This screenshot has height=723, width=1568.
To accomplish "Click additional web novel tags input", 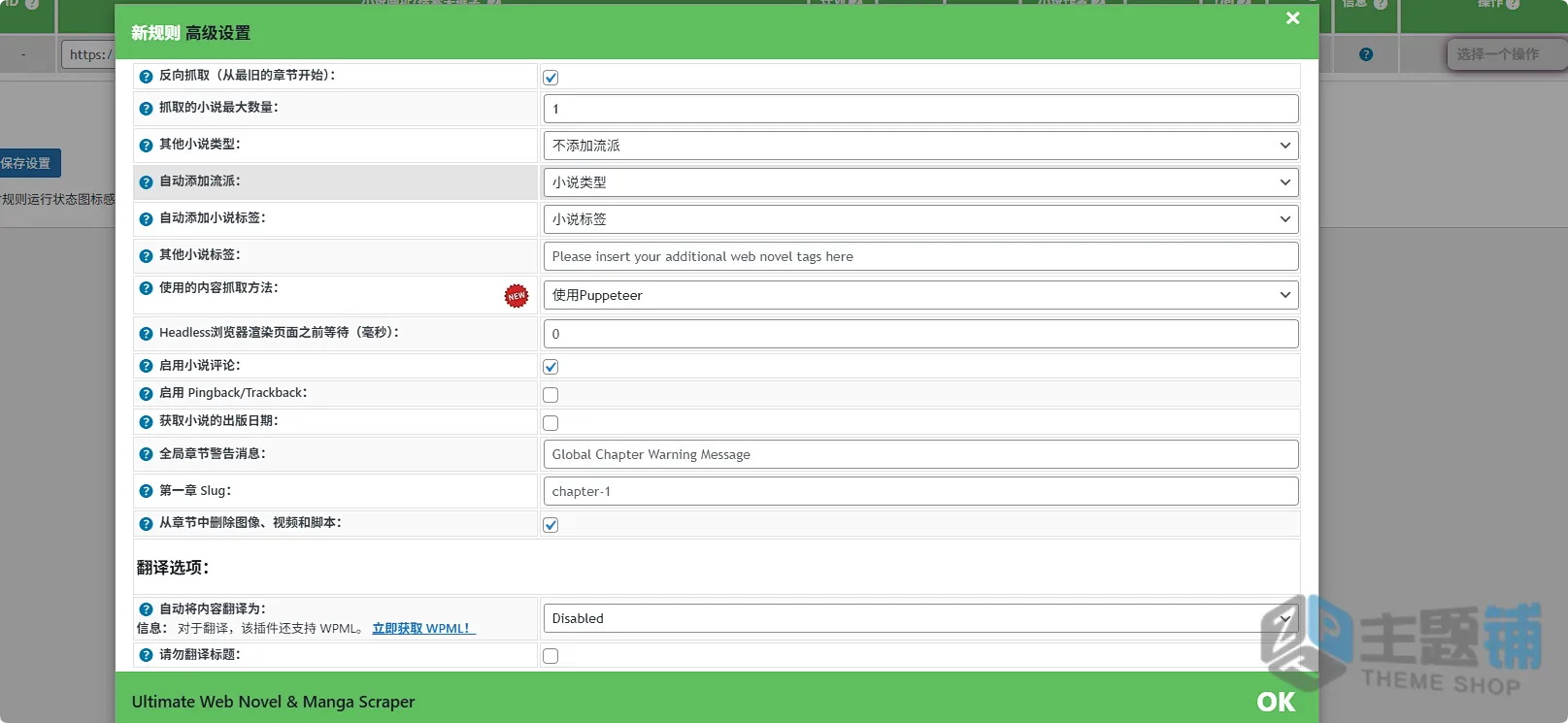I will (920, 256).
